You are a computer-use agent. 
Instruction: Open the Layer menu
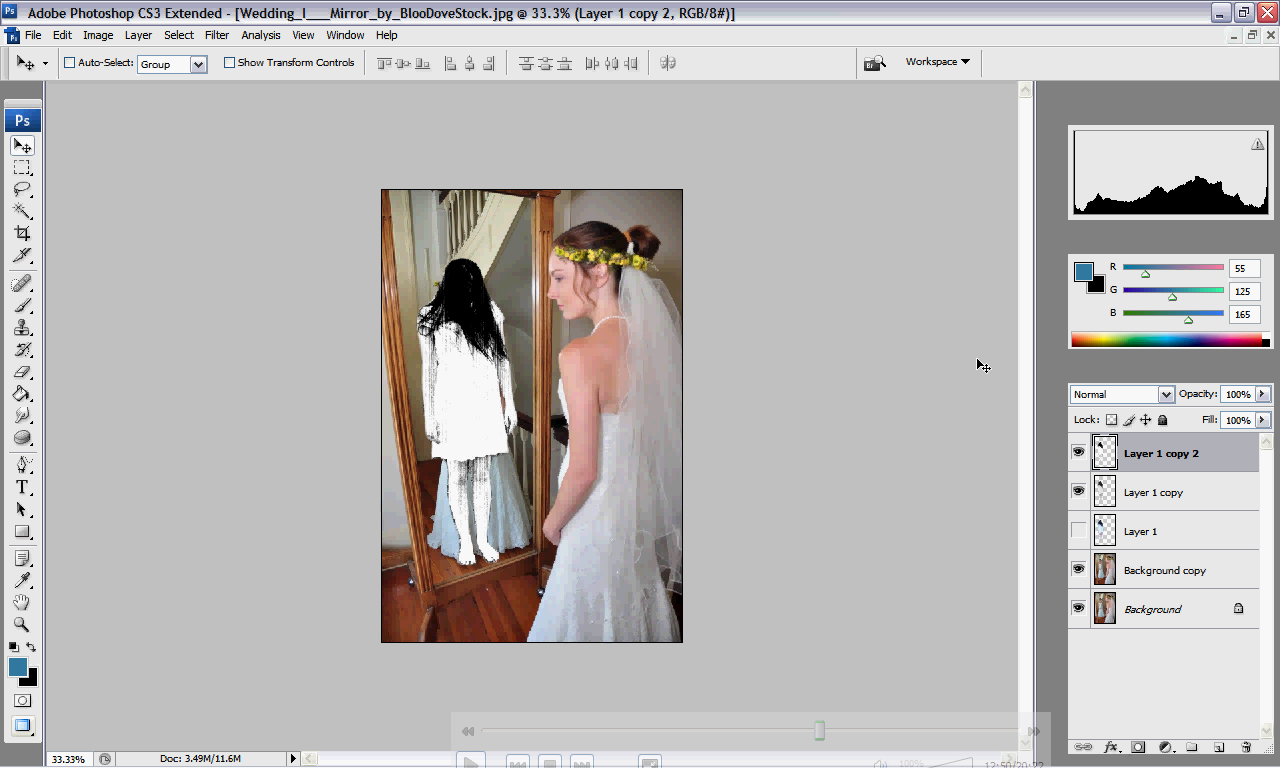(138, 35)
